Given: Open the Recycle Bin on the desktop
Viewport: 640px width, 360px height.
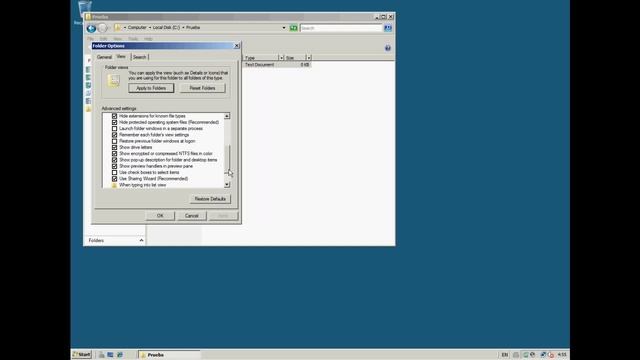Looking at the screenshot, I should 84,11.
